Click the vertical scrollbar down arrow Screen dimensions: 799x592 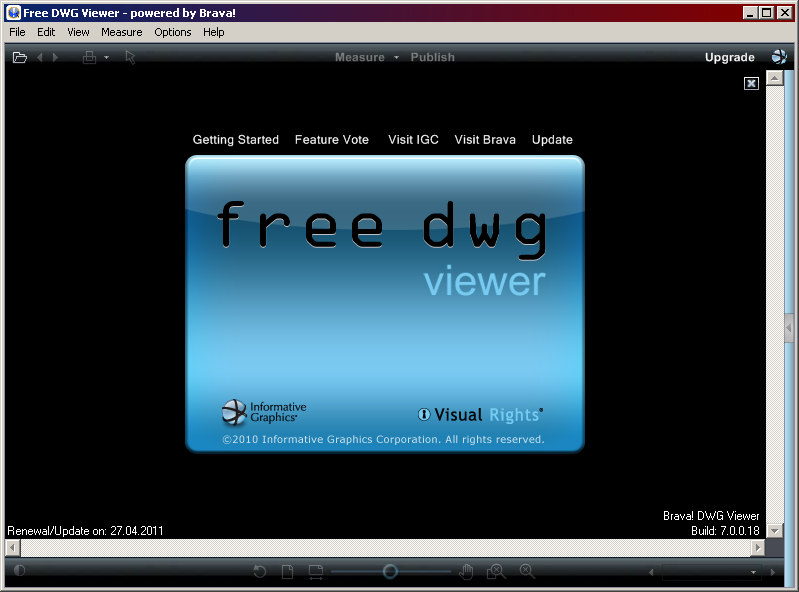(773, 531)
